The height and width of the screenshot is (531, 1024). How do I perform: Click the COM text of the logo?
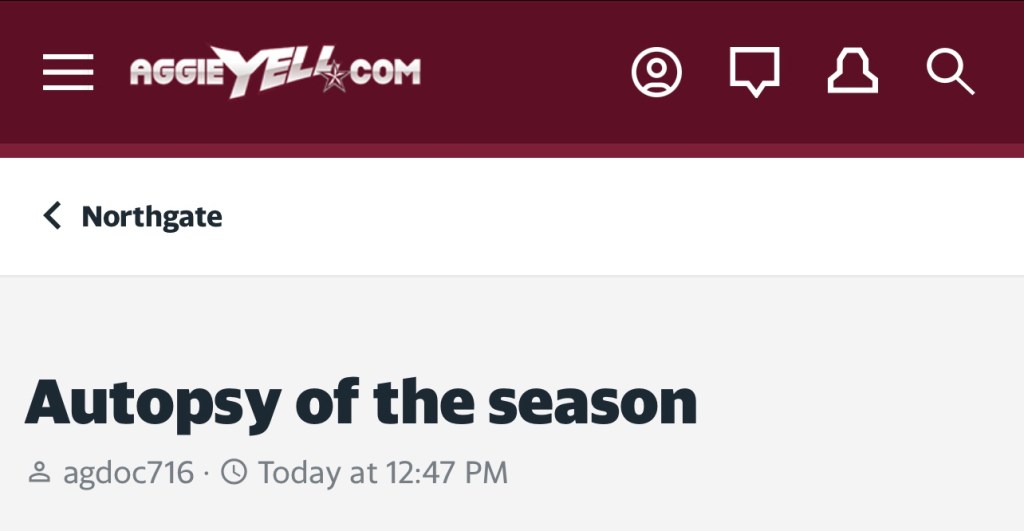pos(383,73)
